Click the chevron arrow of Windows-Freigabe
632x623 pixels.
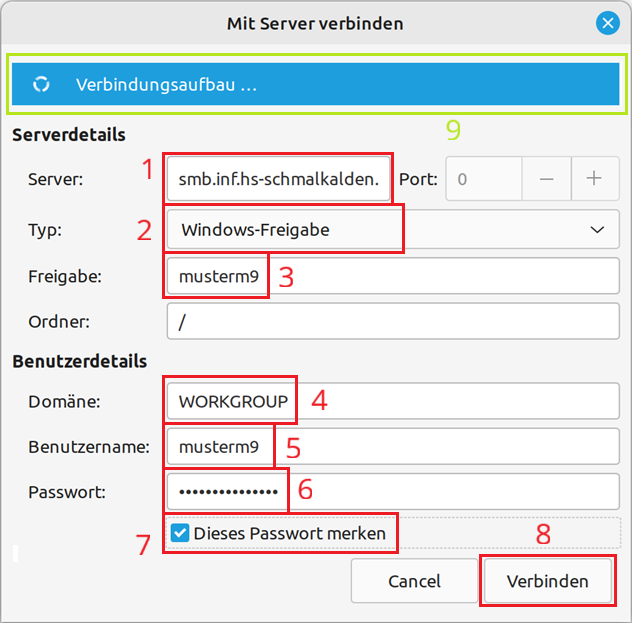[x=598, y=230]
